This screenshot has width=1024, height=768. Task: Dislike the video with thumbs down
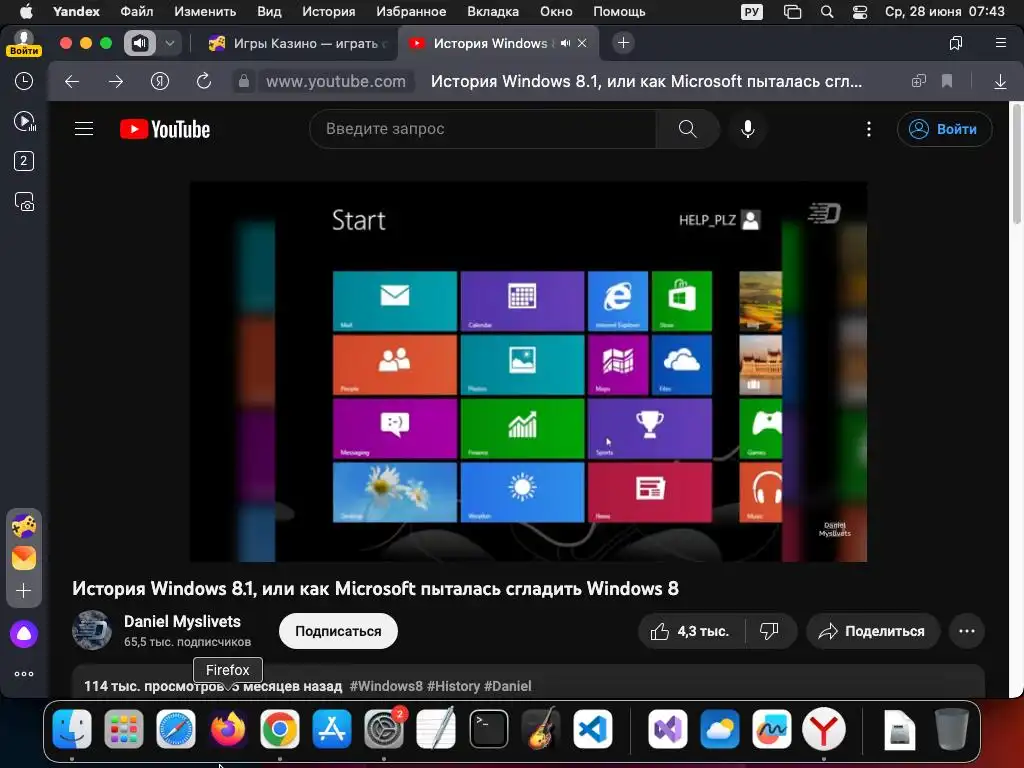769,631
